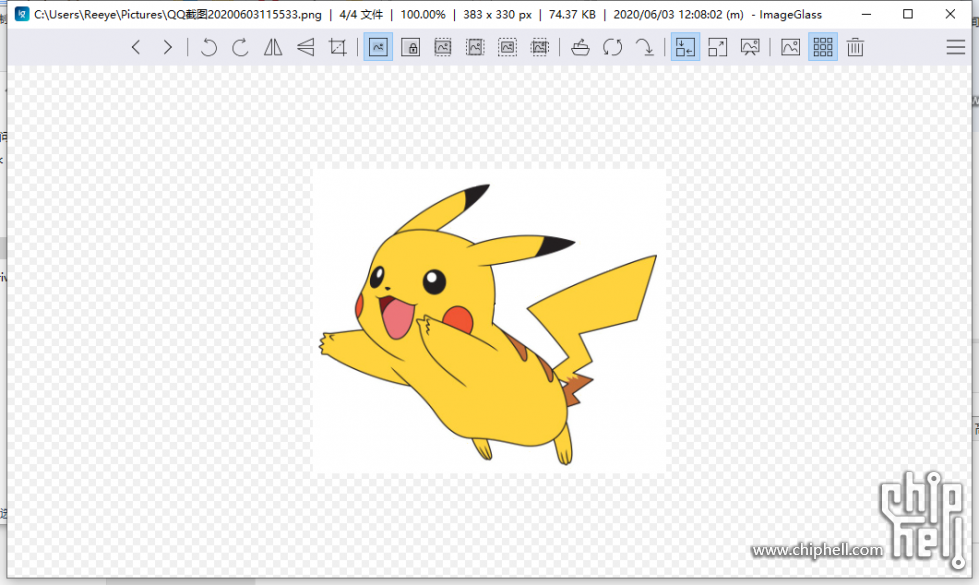This screenshot has width=979, height=585.
Task: Delete the image with trash icon
Action: [855, 47]
